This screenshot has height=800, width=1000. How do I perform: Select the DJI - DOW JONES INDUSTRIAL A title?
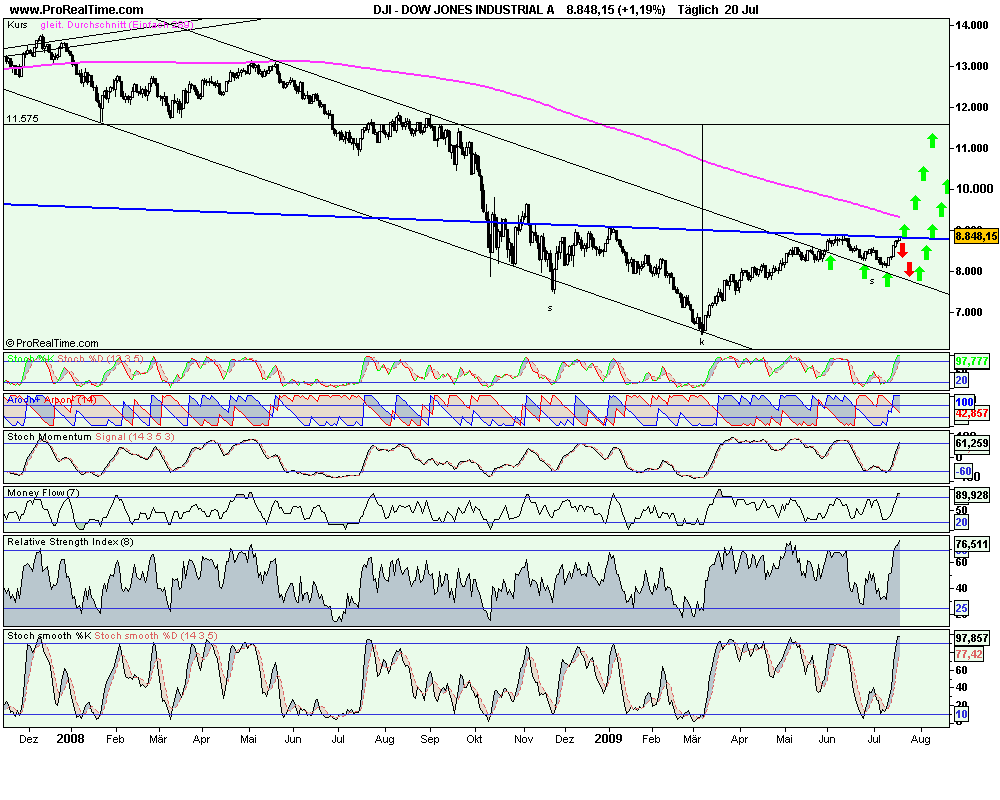464,10
